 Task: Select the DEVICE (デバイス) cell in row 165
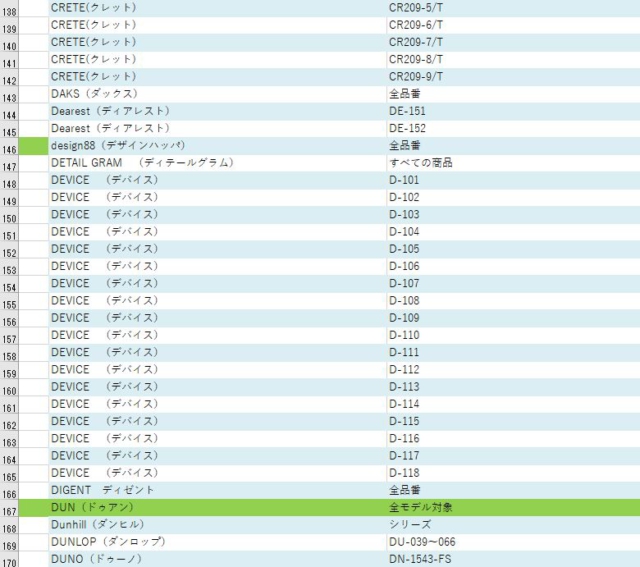pos(217,473)
